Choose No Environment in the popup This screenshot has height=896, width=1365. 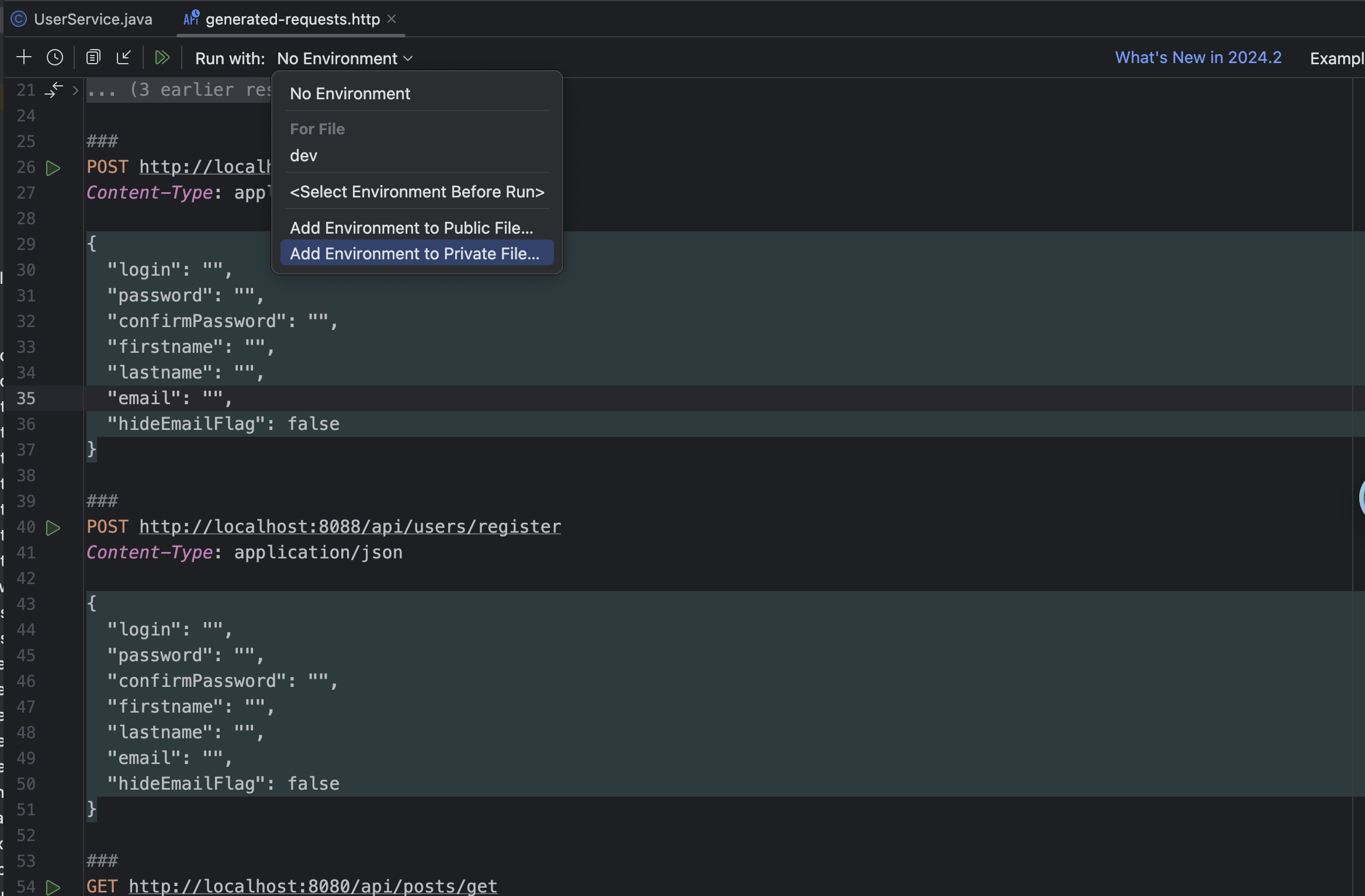pyautogui.click(x=350, y=93)
